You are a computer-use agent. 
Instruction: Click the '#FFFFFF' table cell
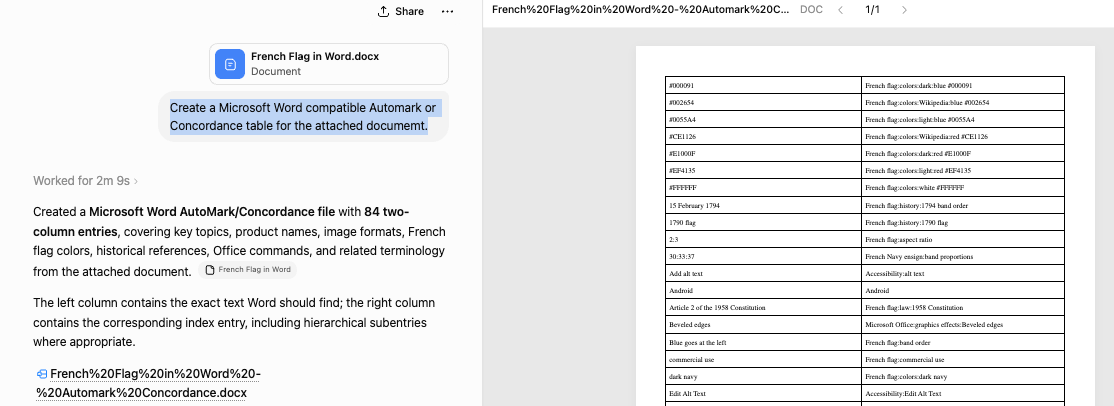pyautogui.click(x=763, y=188)
